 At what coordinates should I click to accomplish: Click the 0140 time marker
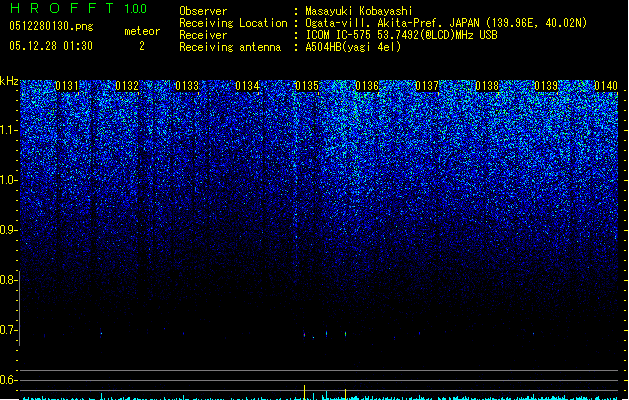pos(606,86)
